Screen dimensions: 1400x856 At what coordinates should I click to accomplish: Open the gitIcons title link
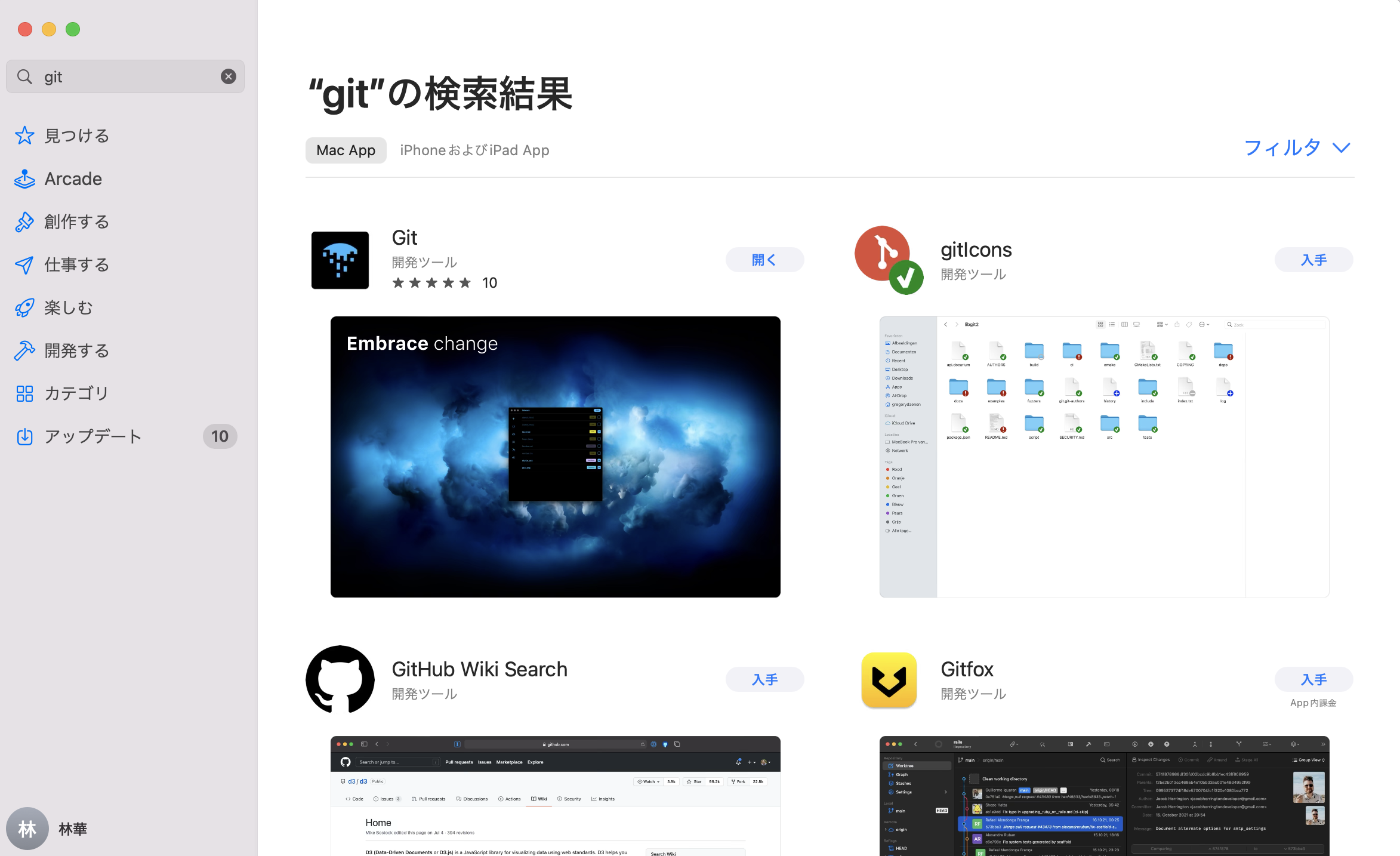(x=976, y=250)
